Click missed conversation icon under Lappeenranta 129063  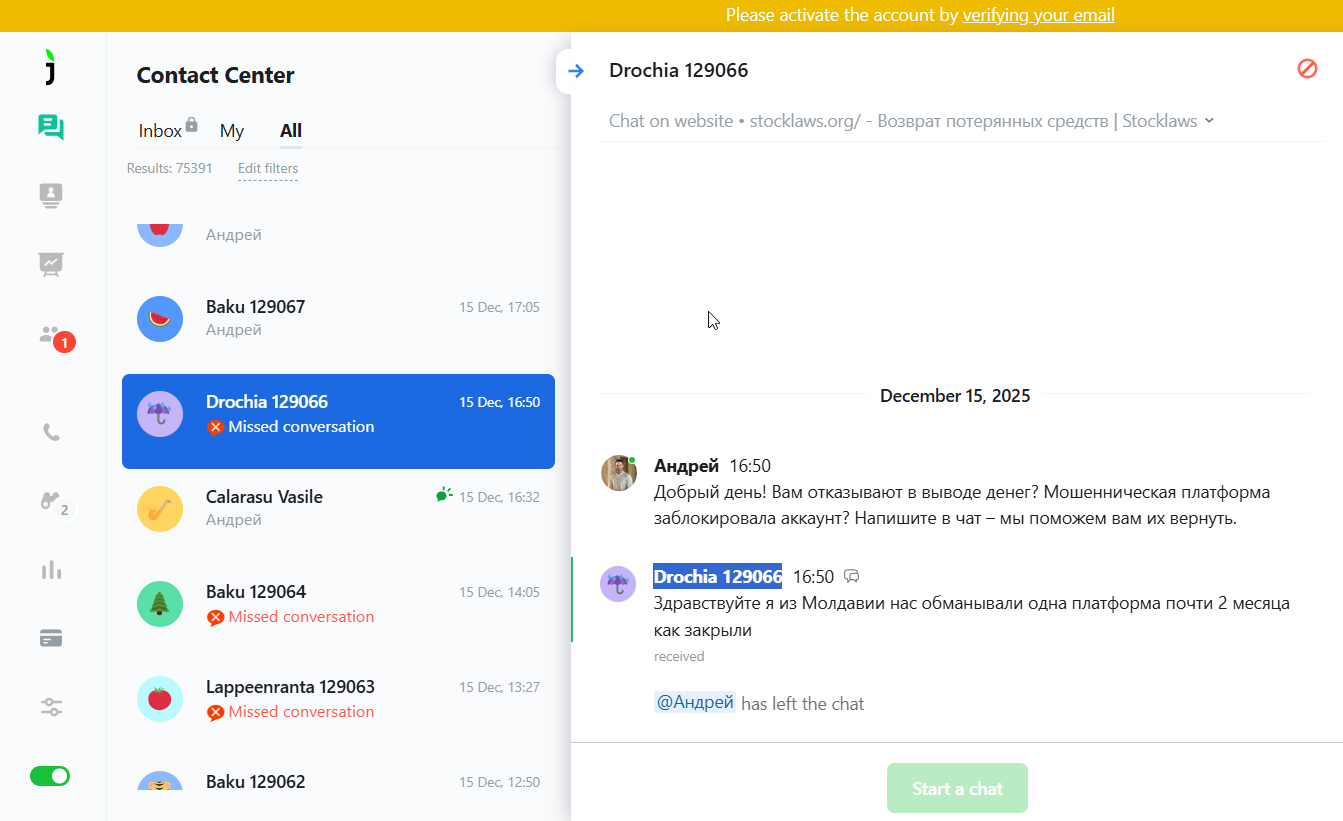(x=215, y=713)
